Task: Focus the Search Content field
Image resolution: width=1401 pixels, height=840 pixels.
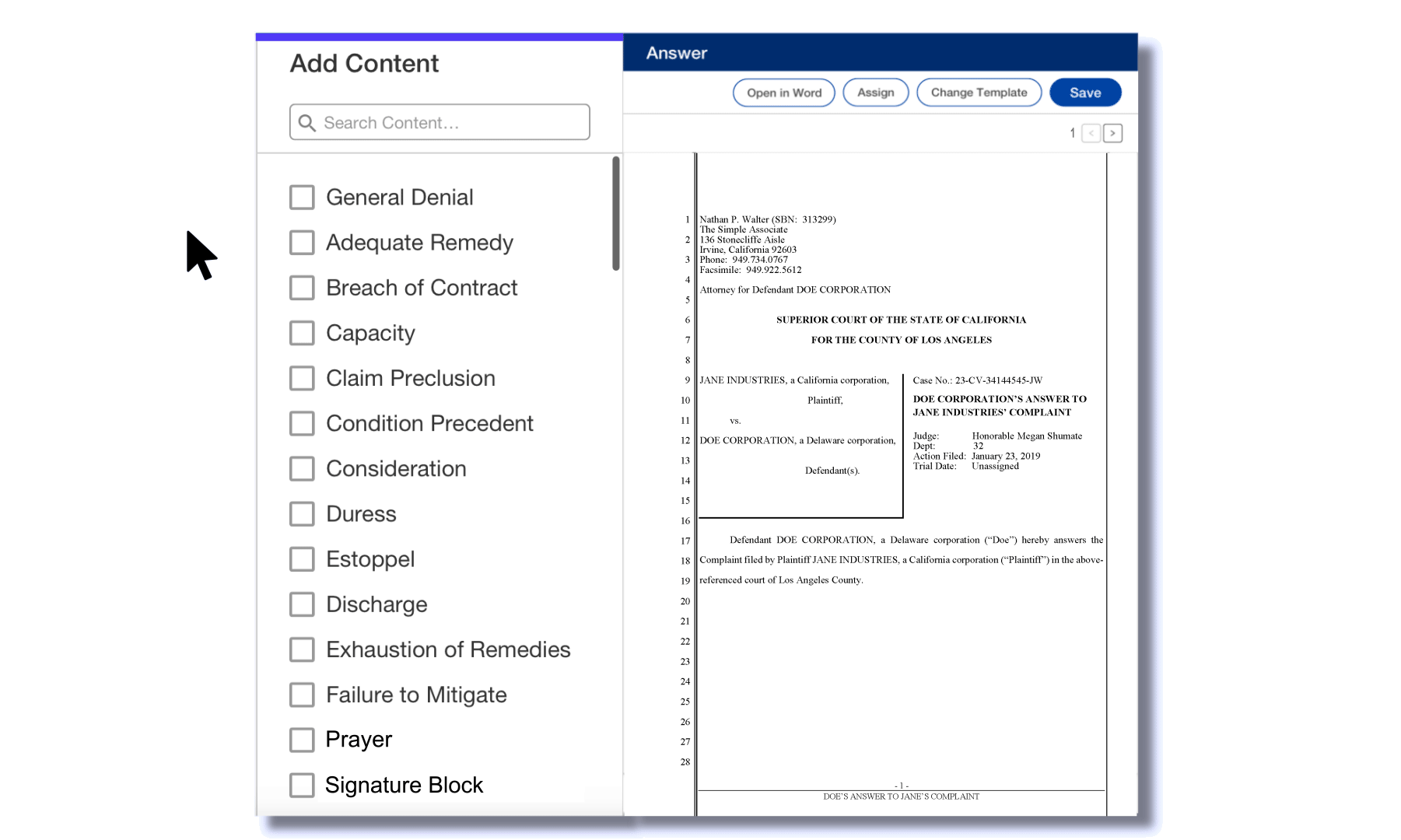Action: (x=440, y=122)
